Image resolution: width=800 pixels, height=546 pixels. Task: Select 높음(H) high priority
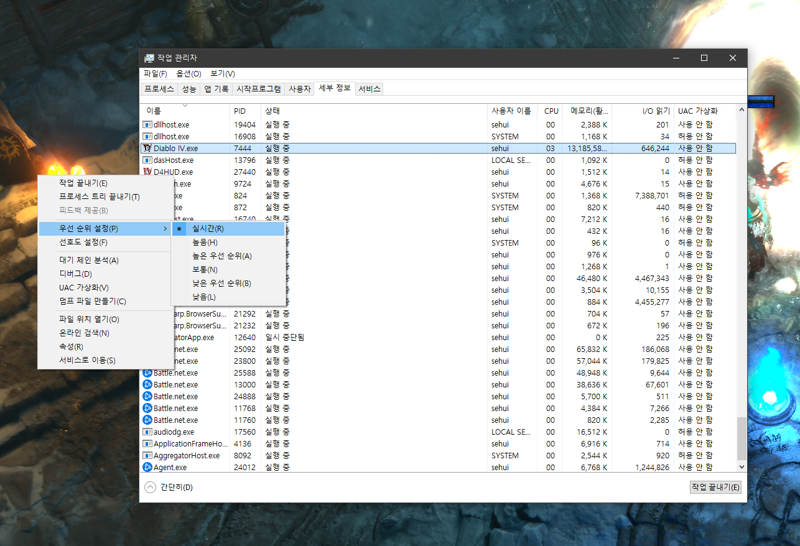[x=229, y=242]
